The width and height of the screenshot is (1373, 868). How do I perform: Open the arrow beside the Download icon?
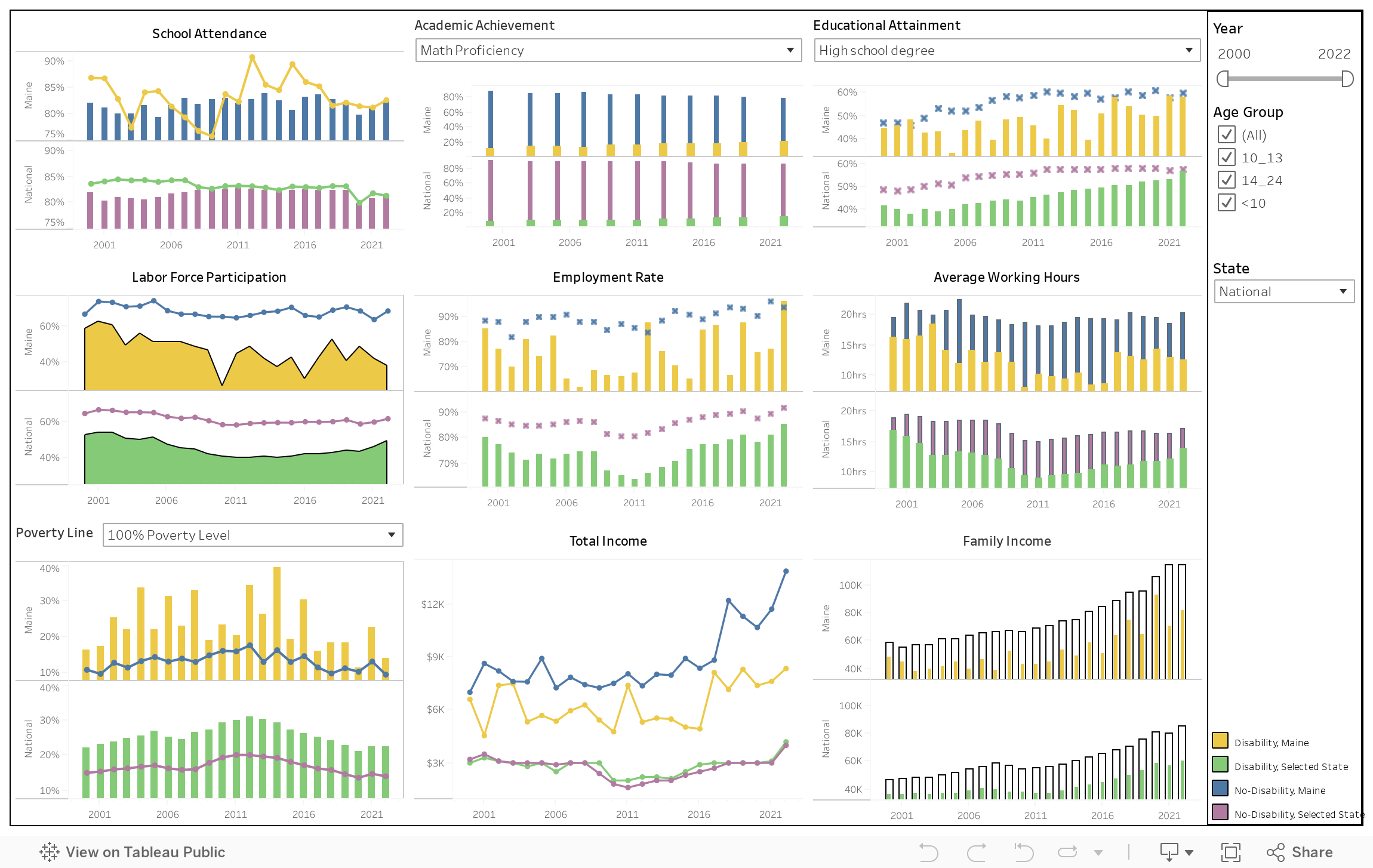tap(1189, 853)
